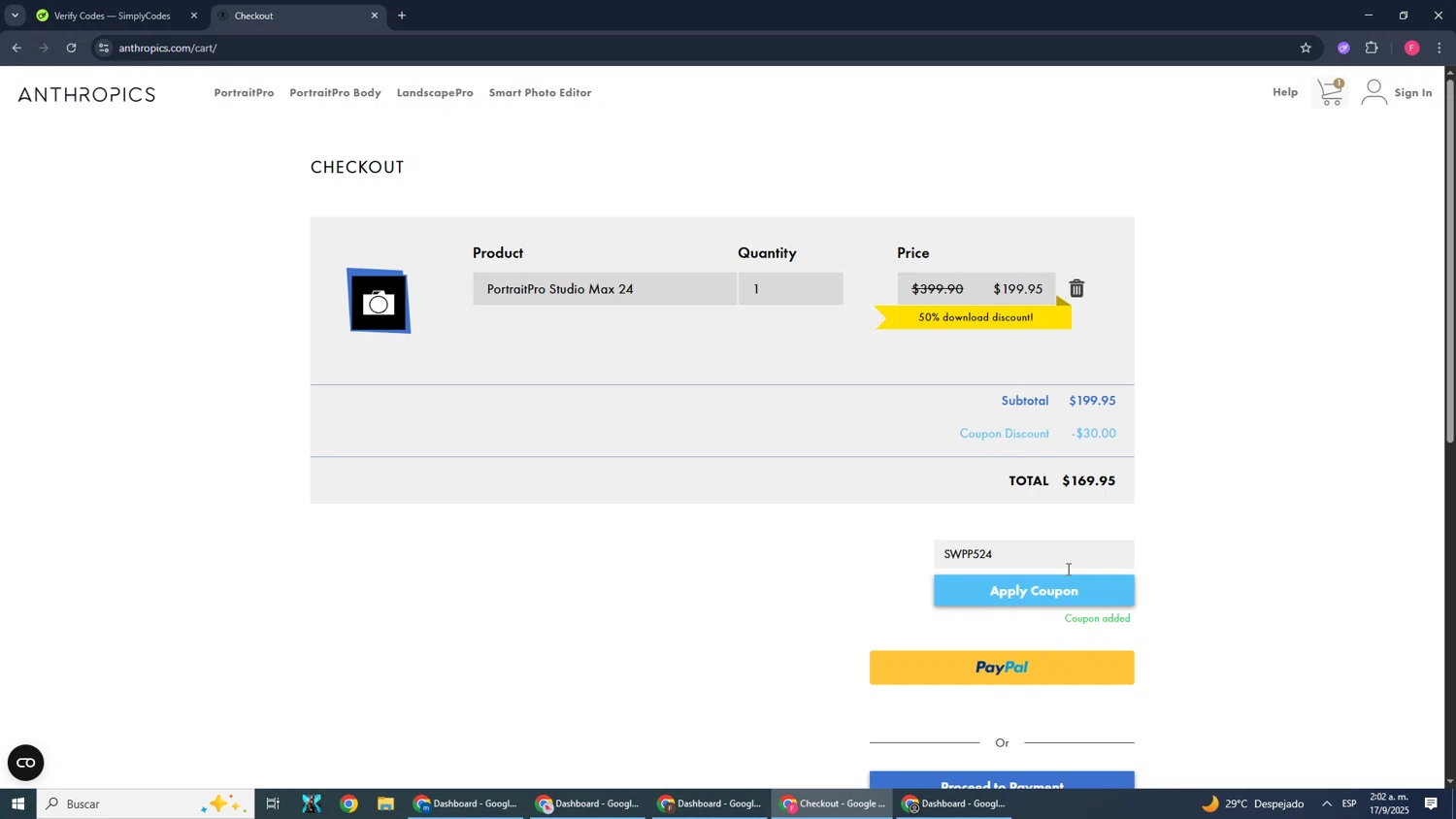Click the Subtotal $199.95 value

tap(1092, 401)
